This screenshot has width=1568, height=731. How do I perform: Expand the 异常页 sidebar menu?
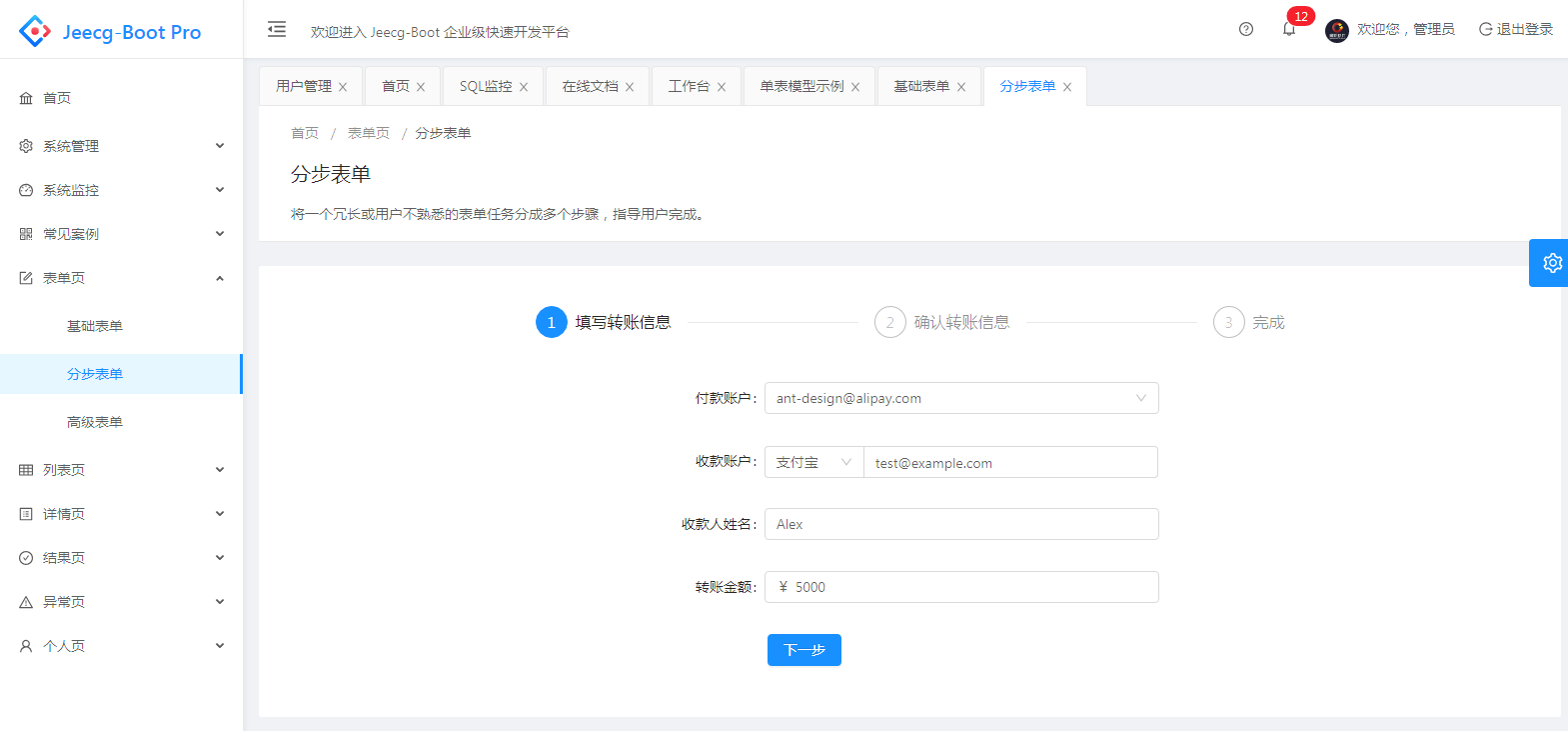tap(220, 602)
